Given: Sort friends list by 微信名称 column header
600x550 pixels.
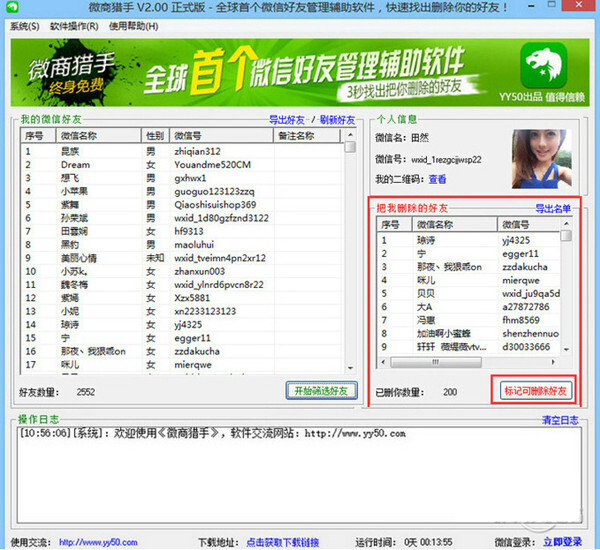Looking at the screenshot, I should pyautogui.click(x=99, y=135).
